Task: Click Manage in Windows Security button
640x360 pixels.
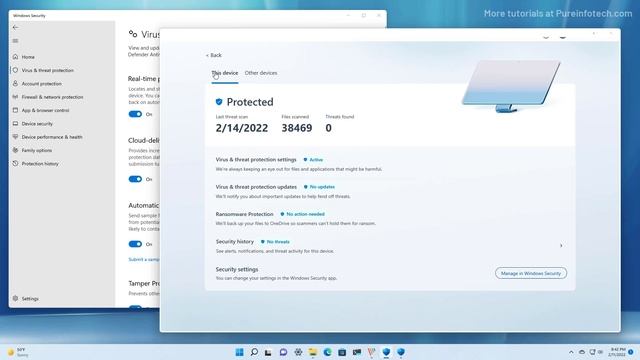Action: [531, 273]
